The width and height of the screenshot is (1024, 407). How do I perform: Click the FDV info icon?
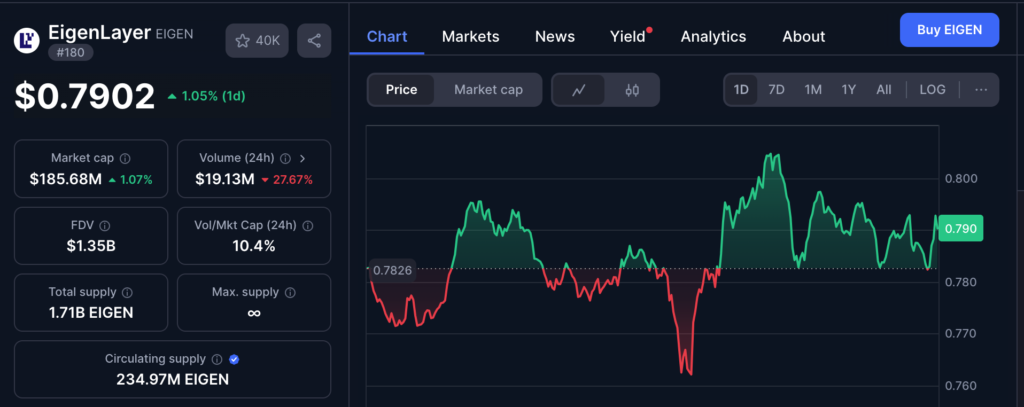105,225
